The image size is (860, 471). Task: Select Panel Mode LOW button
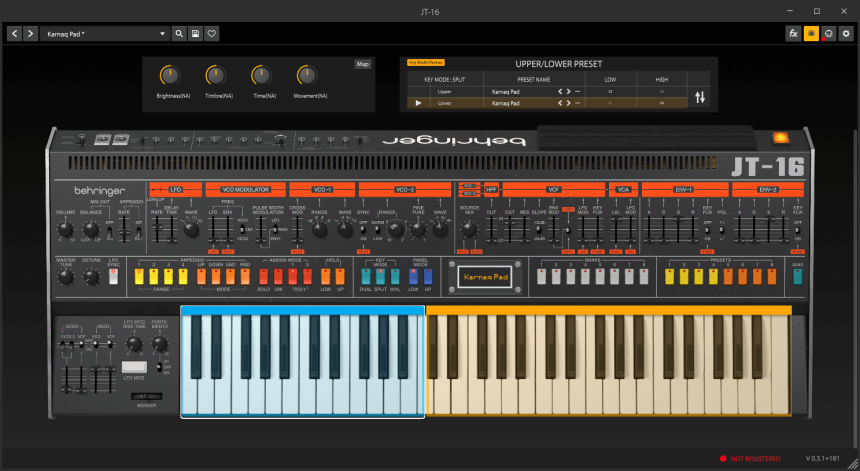(414, 276)
